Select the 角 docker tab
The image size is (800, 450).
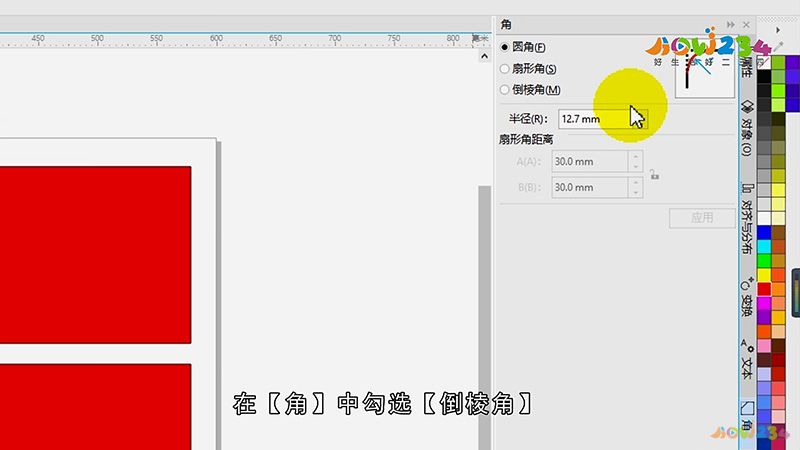pyautogui.click(x=747, y=416)
